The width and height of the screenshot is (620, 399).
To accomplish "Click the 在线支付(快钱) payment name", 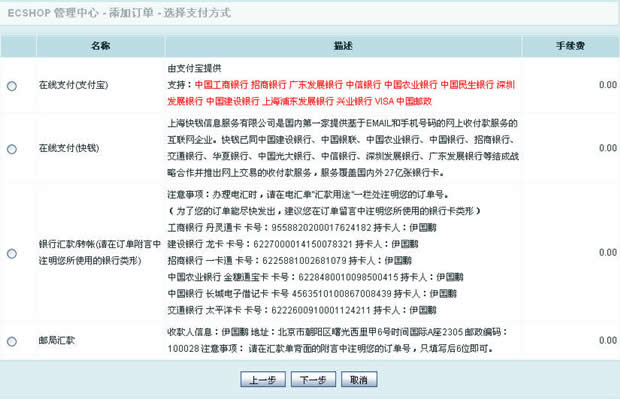I will [x=69, y=148].
